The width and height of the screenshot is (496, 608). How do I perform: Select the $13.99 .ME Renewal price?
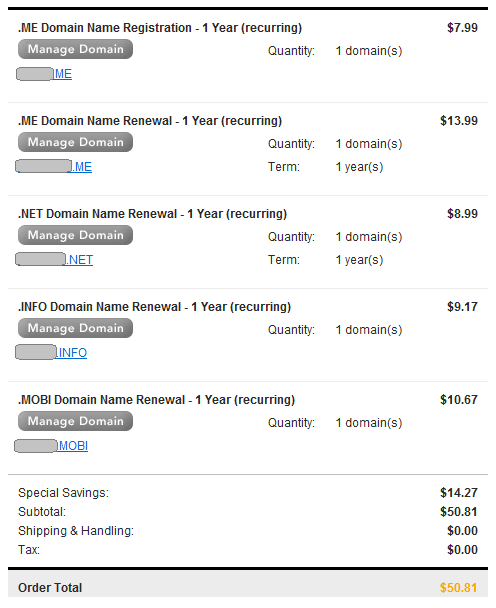(x=459, y=121)
